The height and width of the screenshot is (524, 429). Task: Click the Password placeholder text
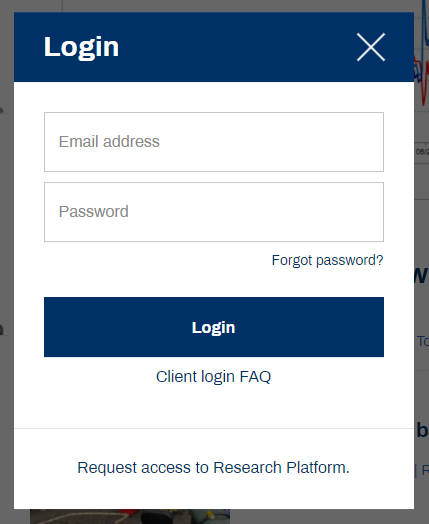(94, 212)
